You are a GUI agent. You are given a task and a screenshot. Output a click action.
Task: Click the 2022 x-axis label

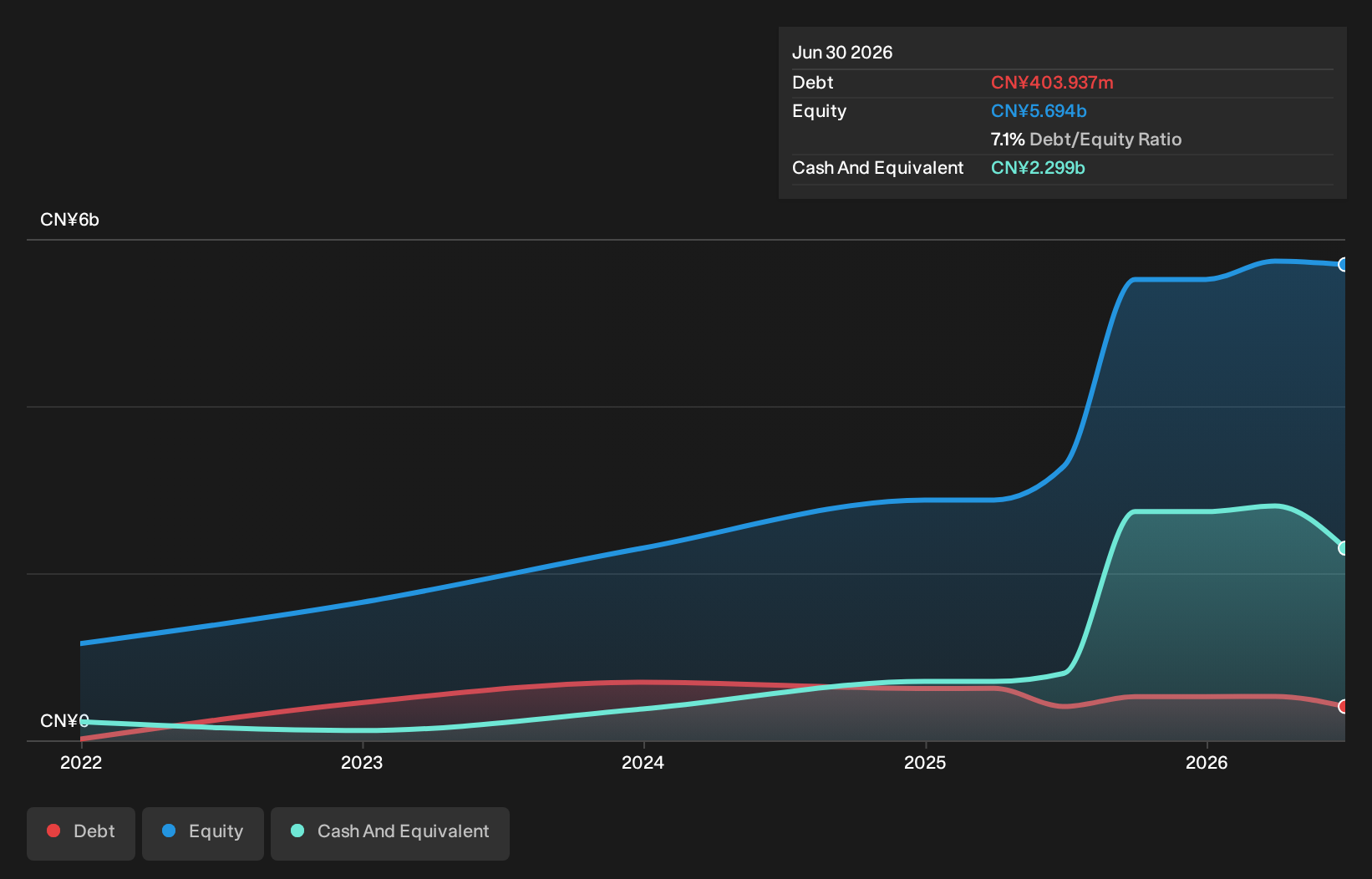coord(81,762)
